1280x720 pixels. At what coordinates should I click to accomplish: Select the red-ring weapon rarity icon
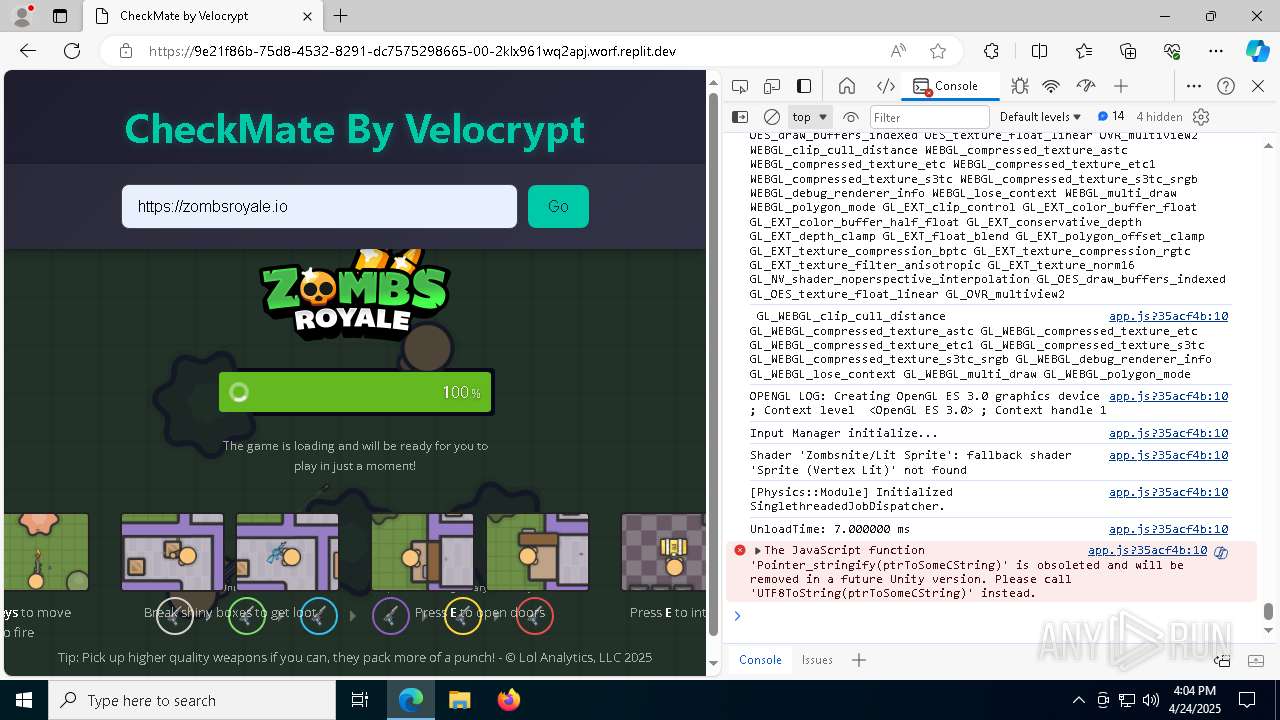[535, 616]
